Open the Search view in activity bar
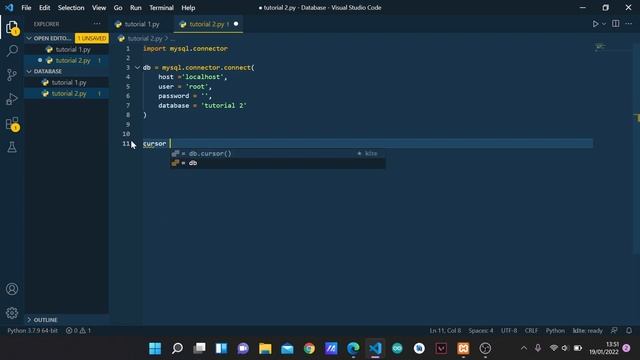This screenshot has height=360, width=640. (12, 51)
